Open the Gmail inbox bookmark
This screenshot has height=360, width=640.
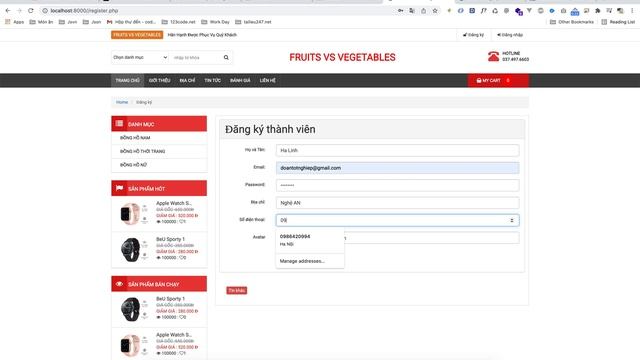pos(131,22)
